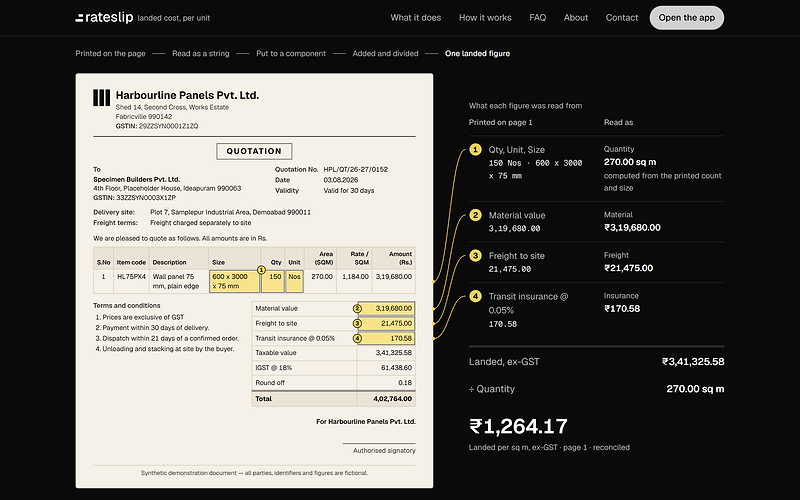800x500 pixels.
Task: Click highlighted amount 170.58 on the document
Action: 386,338
